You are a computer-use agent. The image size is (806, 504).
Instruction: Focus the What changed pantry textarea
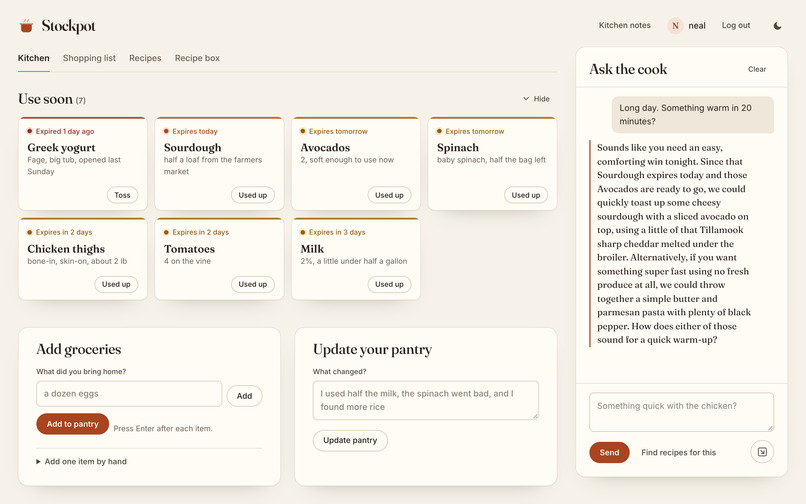click(x=426, y=400)
